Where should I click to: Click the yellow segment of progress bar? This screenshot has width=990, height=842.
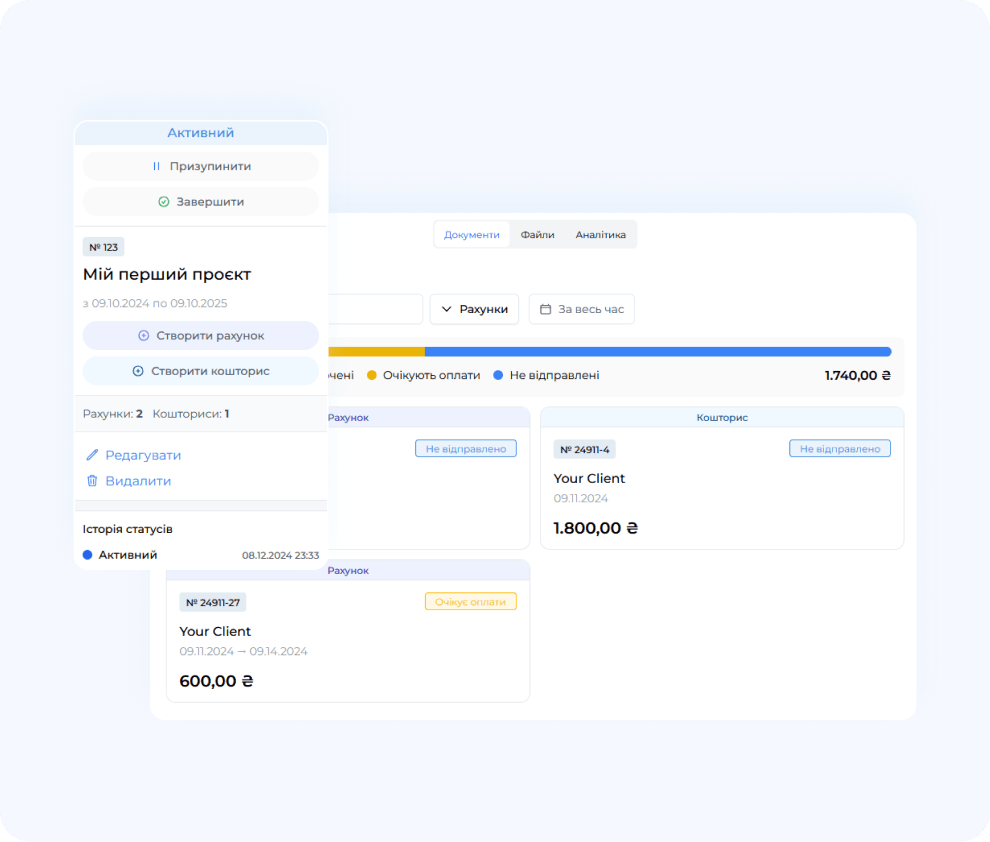(375, 352)
